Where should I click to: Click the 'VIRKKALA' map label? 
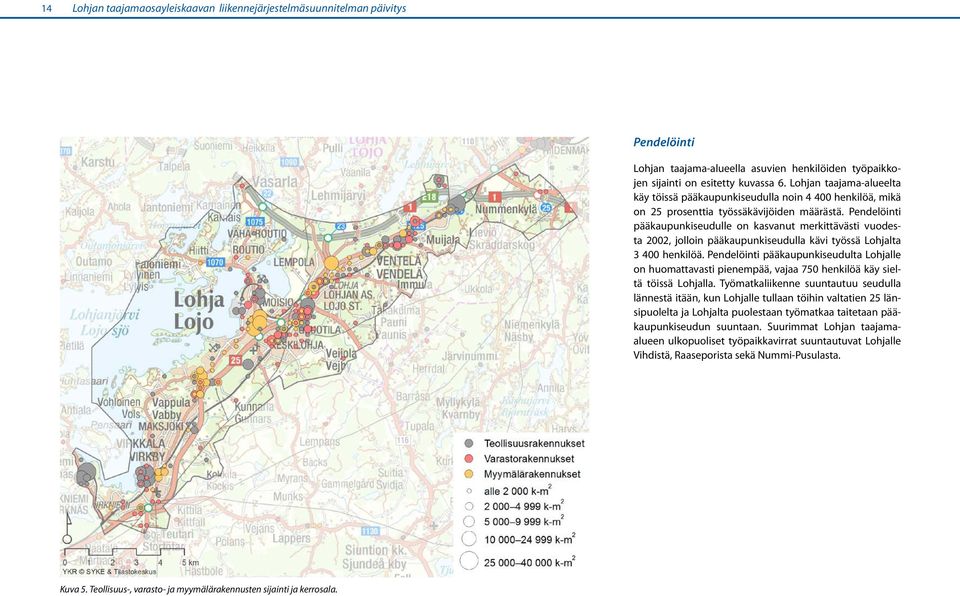click(141, 443)
